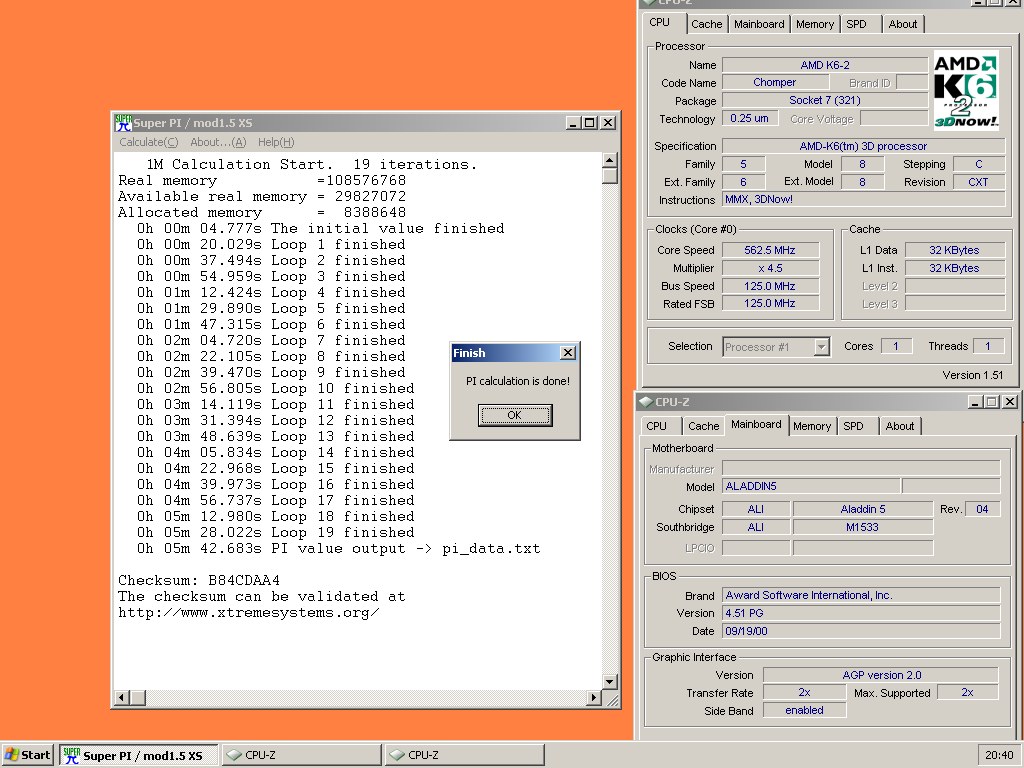Click the Code Name value Chomper
The width and height of the screenshot is (1024, 768).
[775, 82]
